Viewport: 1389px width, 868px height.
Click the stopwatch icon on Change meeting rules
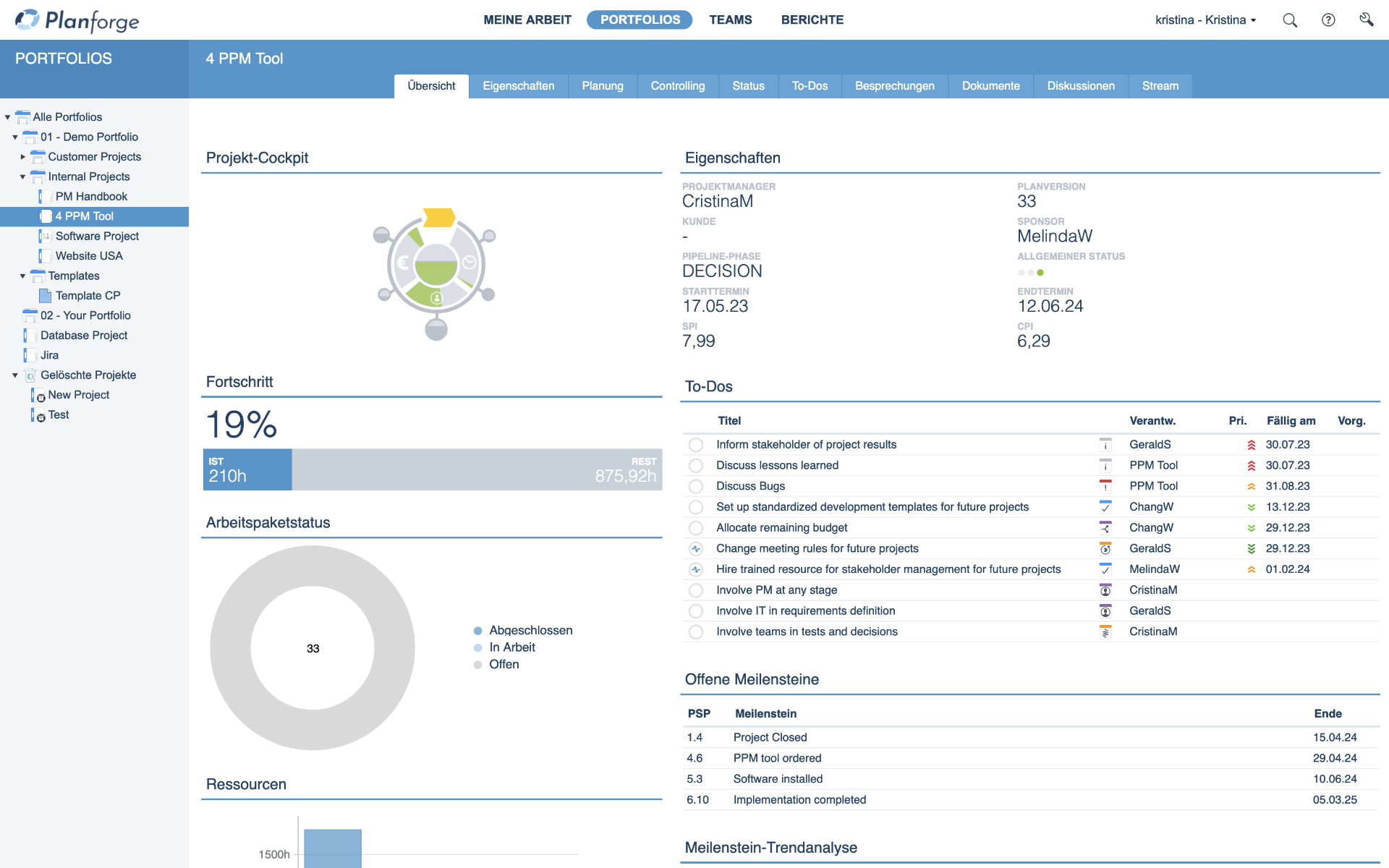coord(1105,548)
